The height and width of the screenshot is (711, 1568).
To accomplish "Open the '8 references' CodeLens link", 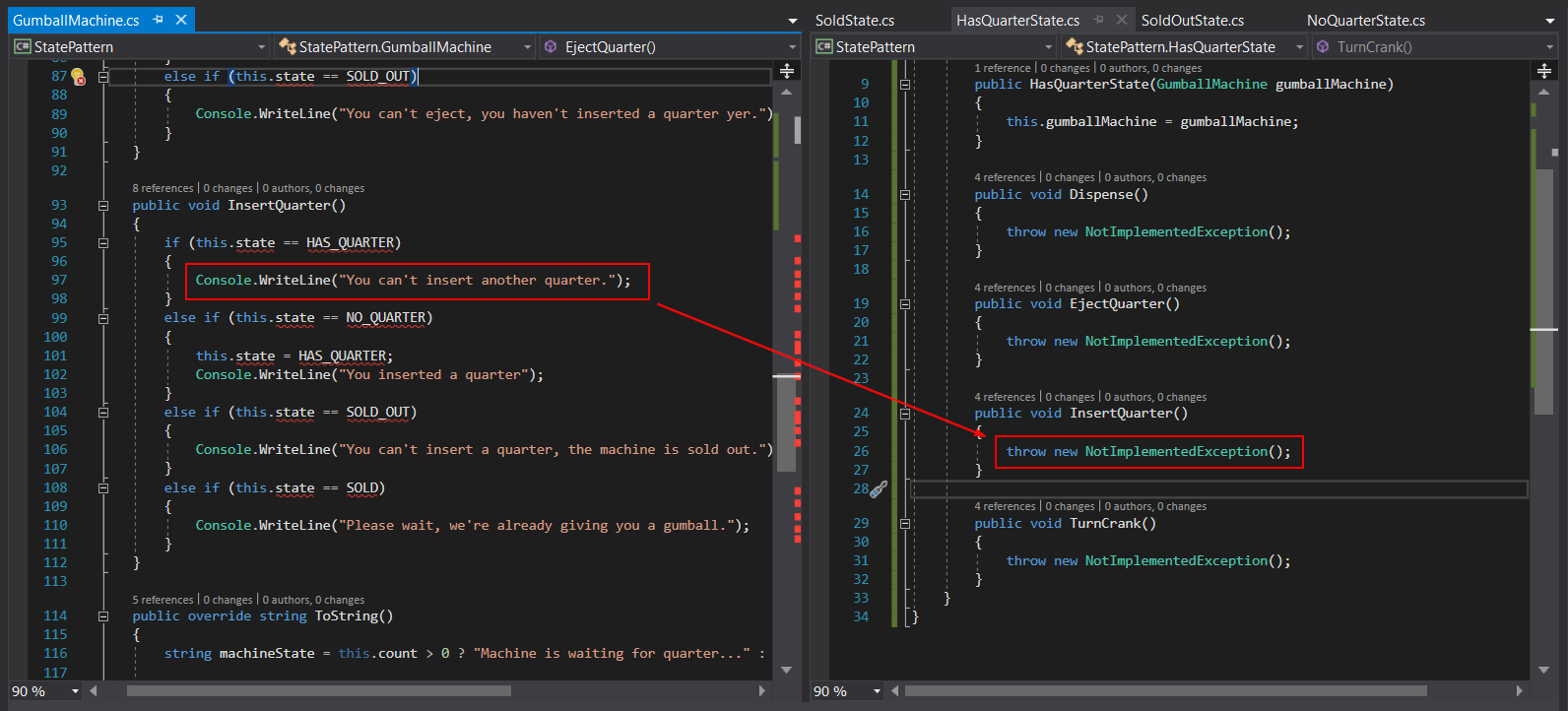I will (x=163, y=188).
